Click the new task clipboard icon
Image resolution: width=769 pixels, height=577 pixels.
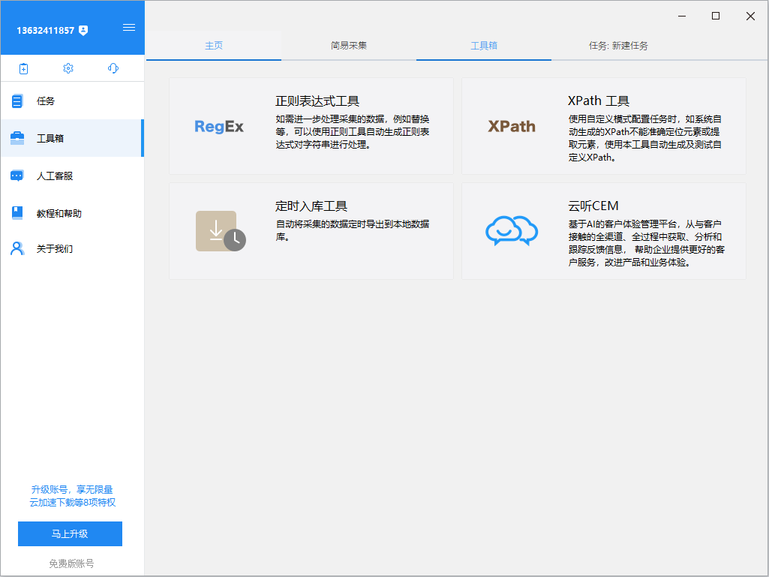[x=24, y=69]
